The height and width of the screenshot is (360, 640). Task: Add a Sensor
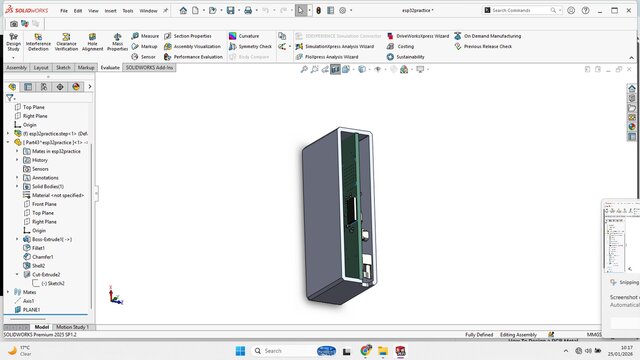pyautogui.click(x=144, y=57)
